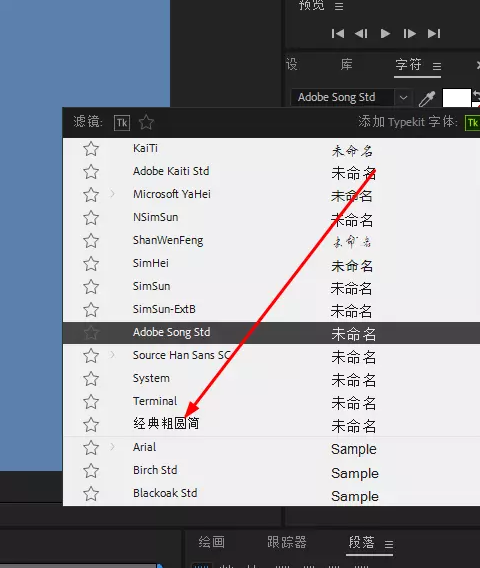Select the Blackoak Std font
This screenshot has width=480, height=568.
[165, 493]
